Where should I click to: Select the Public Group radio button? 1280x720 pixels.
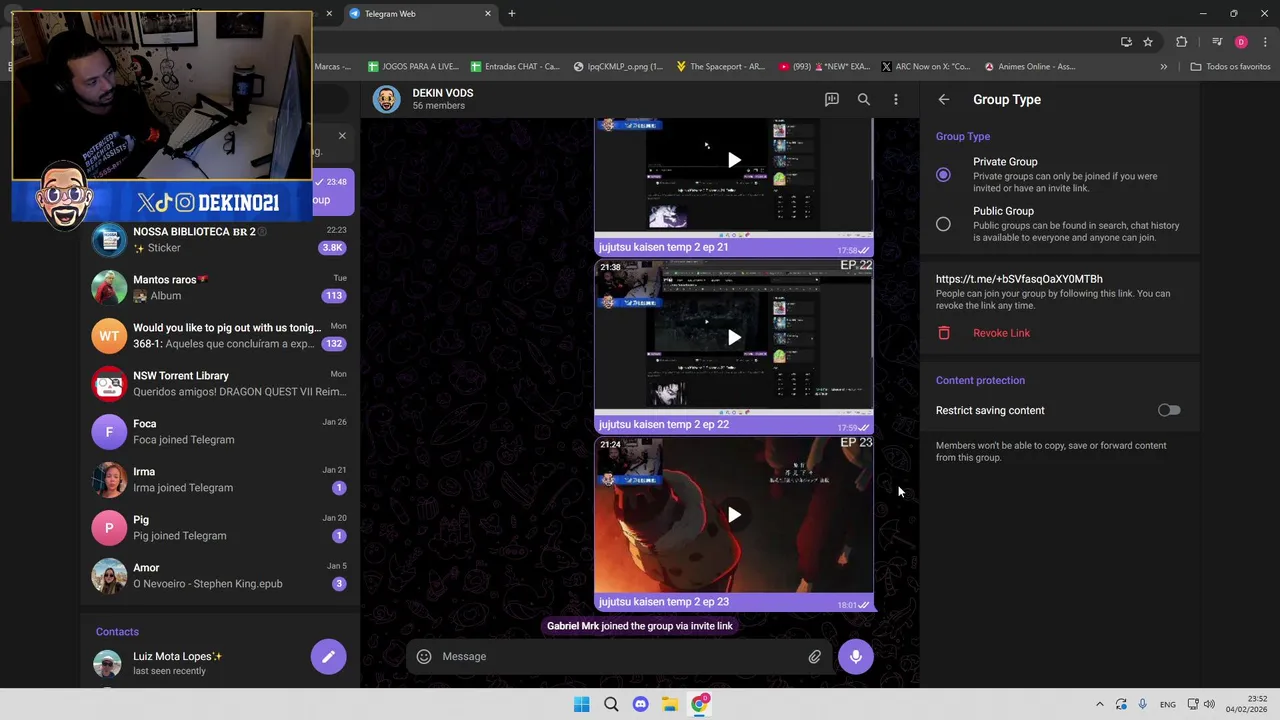(x=943, y=224)
